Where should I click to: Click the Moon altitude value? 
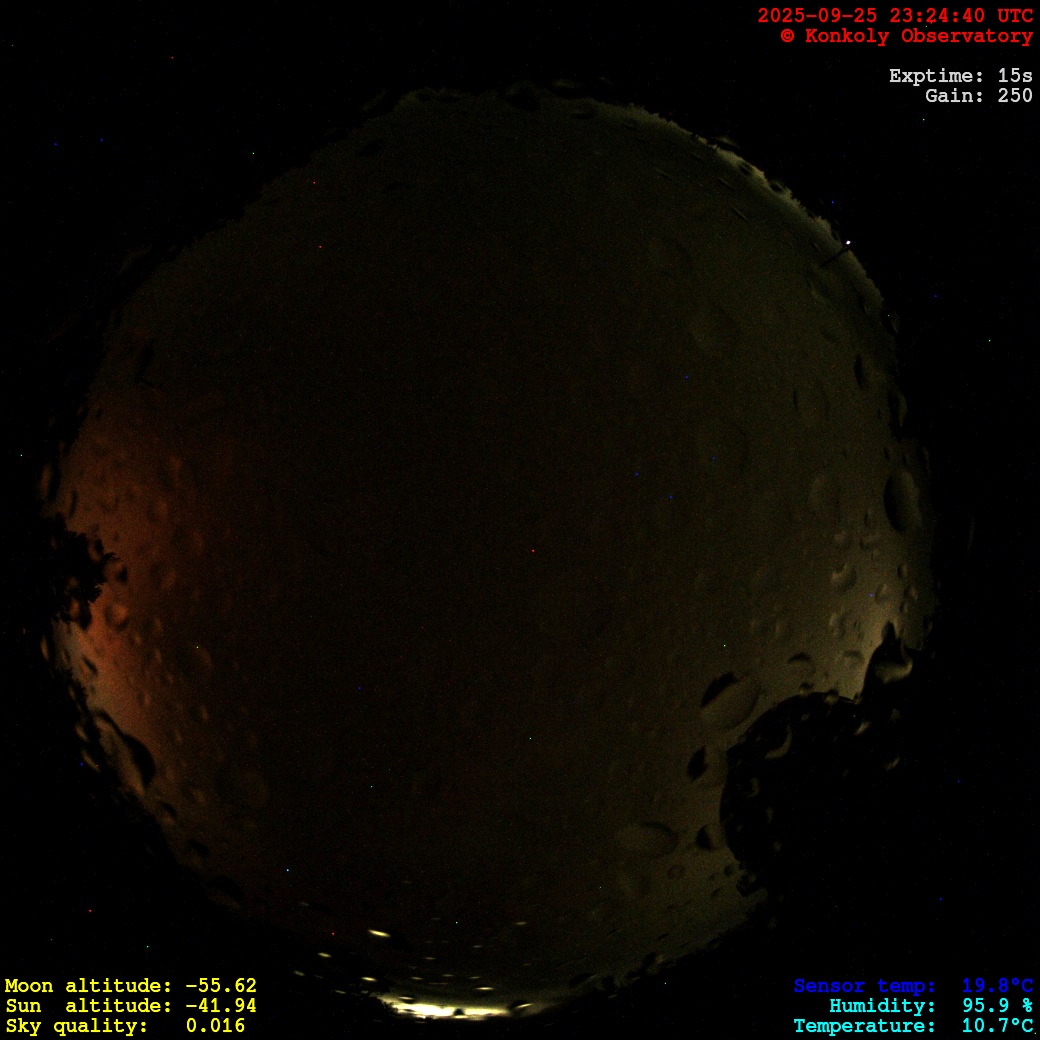[221, 986]
